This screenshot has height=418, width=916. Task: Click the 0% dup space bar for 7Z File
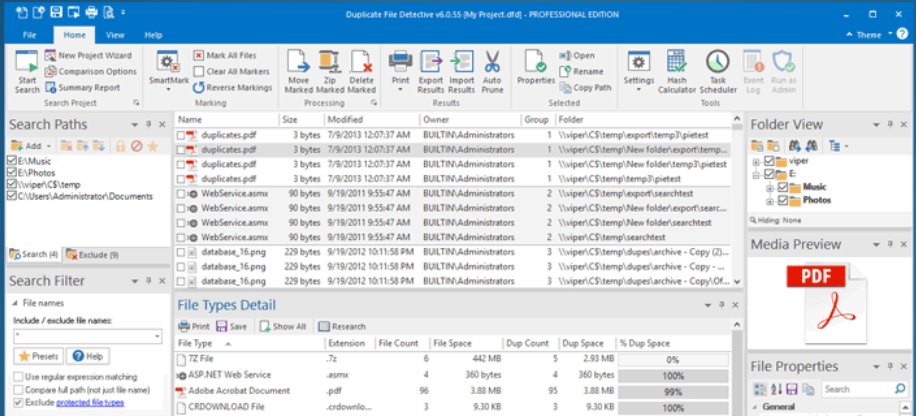tap(673, 360)
